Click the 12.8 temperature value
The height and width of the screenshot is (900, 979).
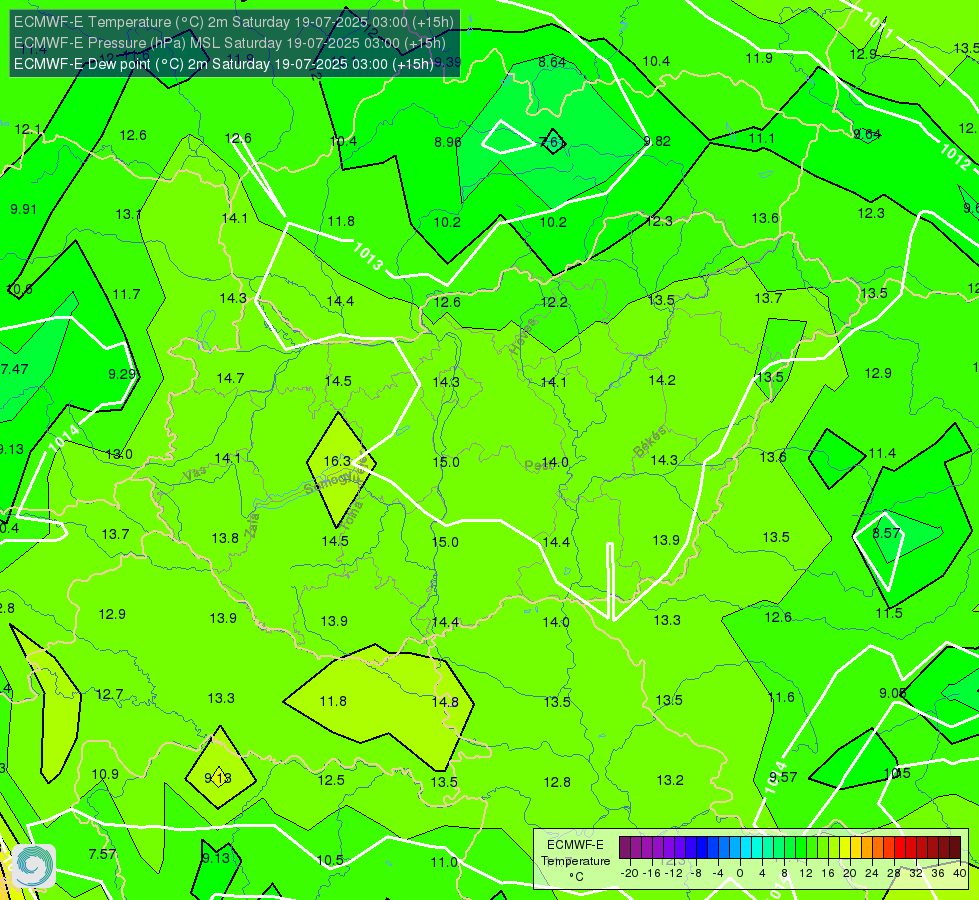(x=557, y=782)
